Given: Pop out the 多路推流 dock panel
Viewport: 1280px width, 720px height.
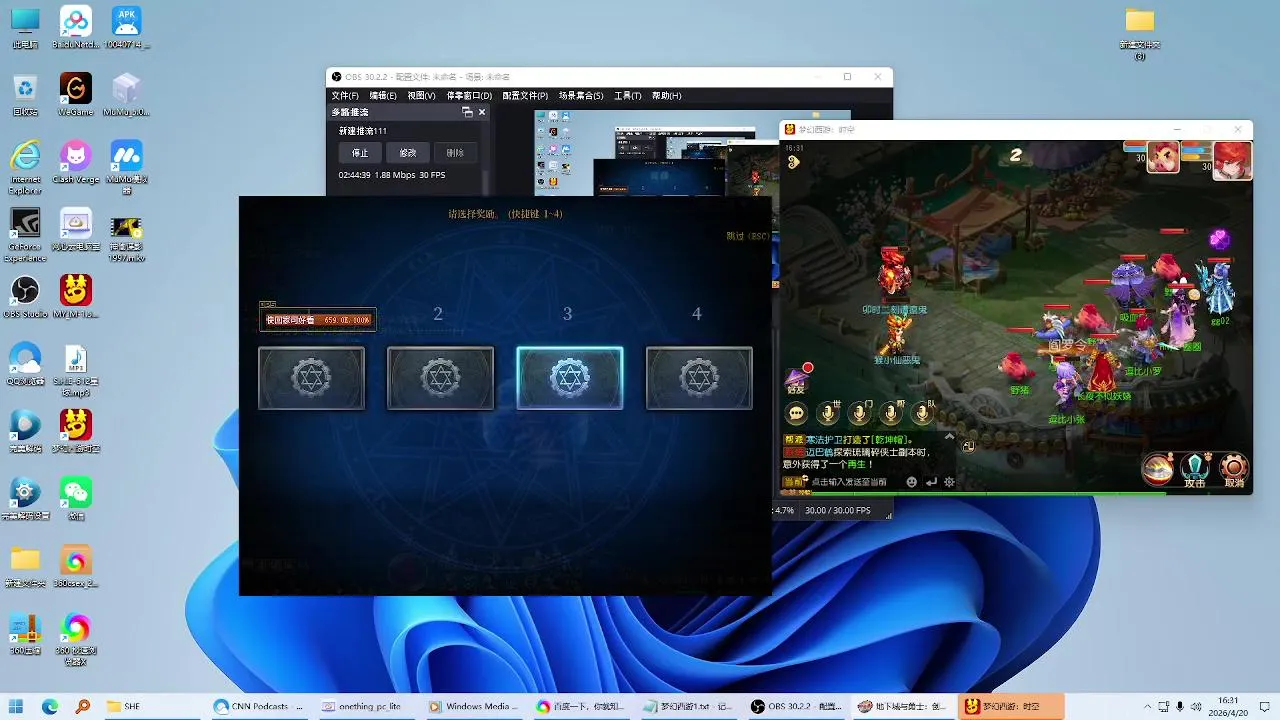Looking at the screenshot, I should [467, 113].
